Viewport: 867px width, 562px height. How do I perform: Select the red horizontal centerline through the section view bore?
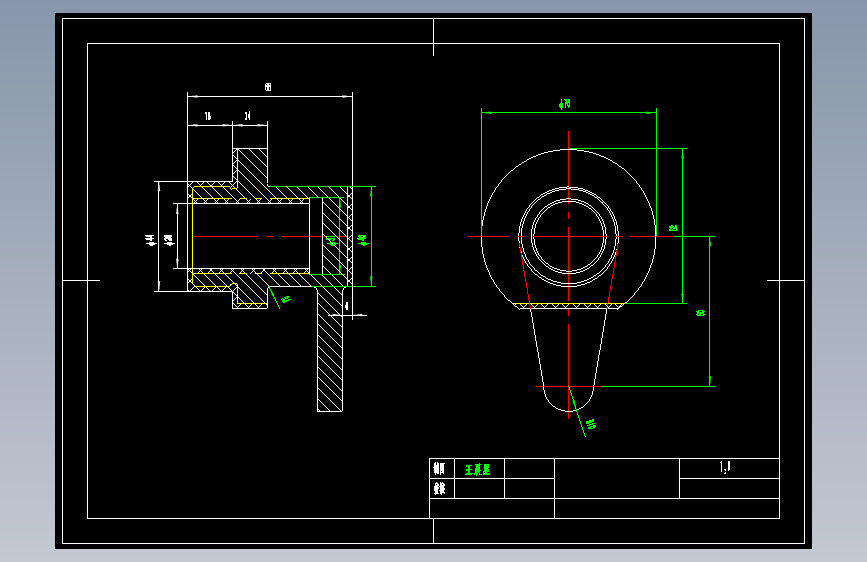pyautogui.click(x=269, y=236)
